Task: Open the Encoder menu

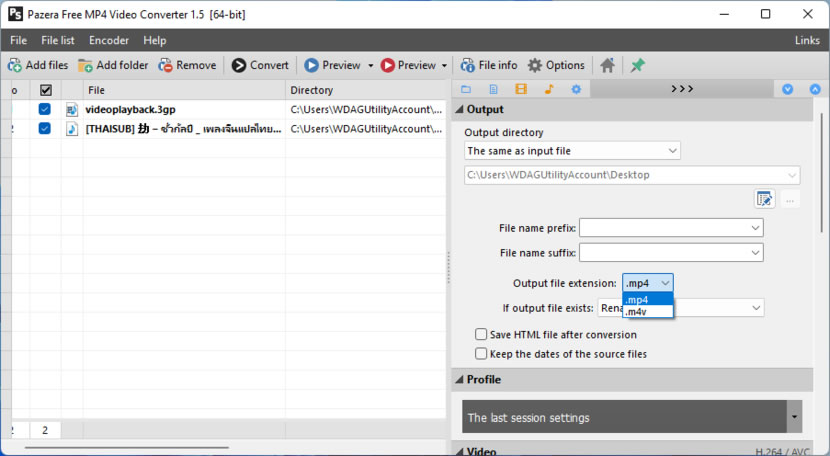Action: pyautogui.click(x=108, y=40)
